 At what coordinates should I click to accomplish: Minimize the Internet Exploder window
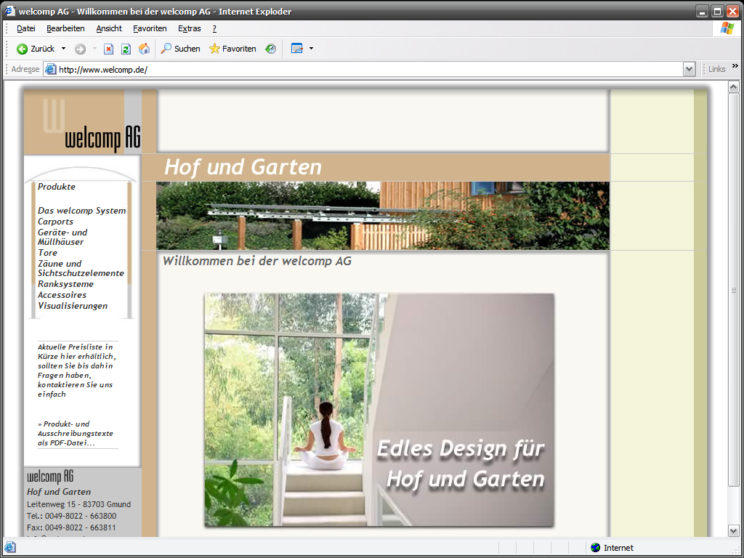[703, 11]
